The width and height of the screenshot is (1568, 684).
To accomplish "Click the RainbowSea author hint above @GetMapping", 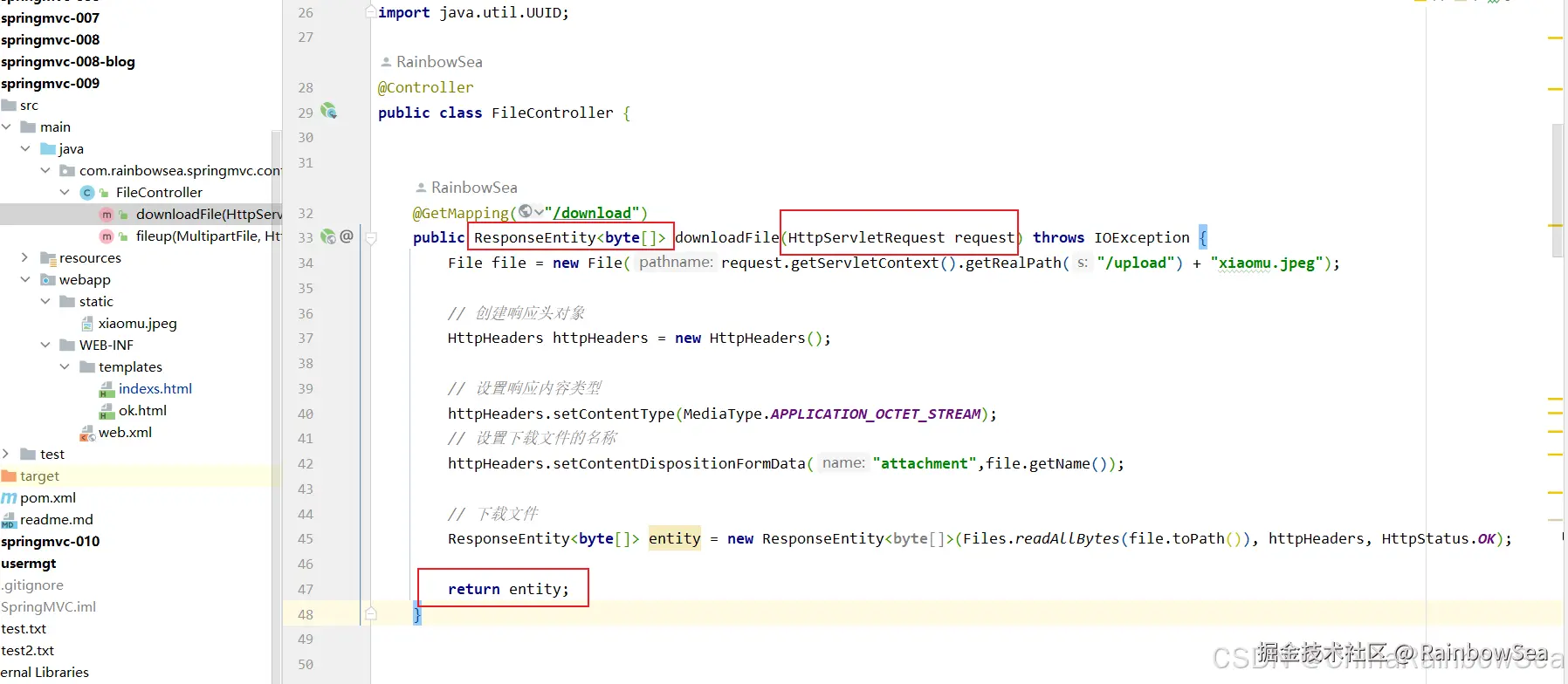I will [474, 188].
